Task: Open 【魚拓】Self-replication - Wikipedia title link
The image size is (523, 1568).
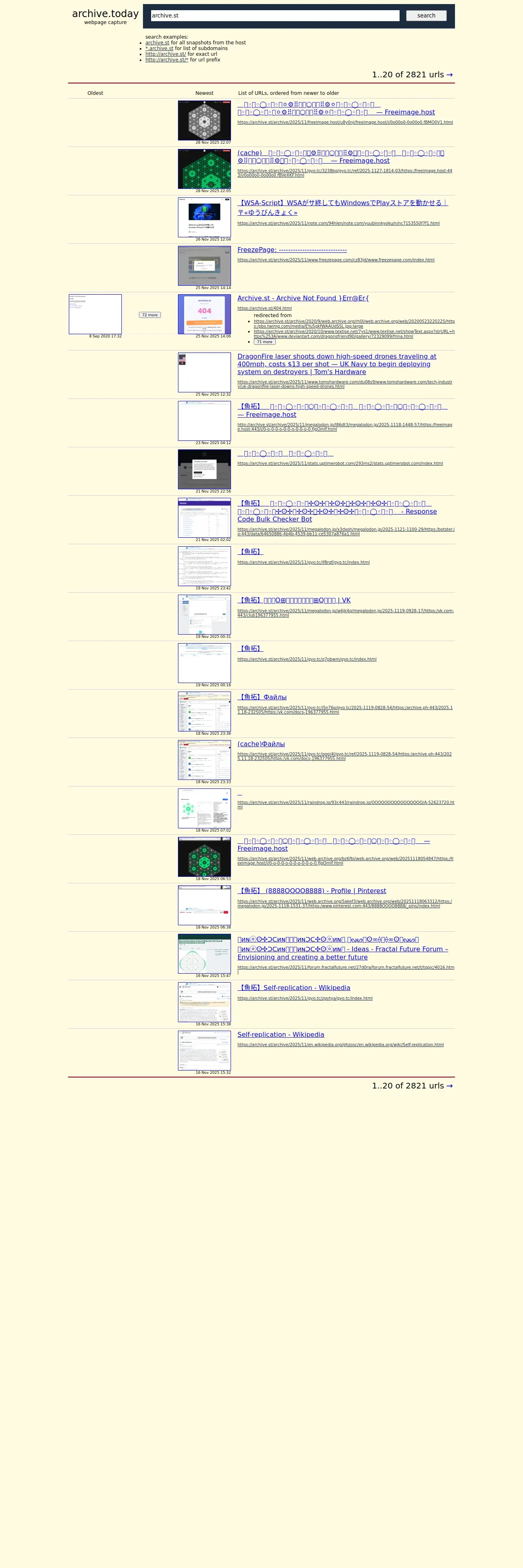Action: click(294, 988)
